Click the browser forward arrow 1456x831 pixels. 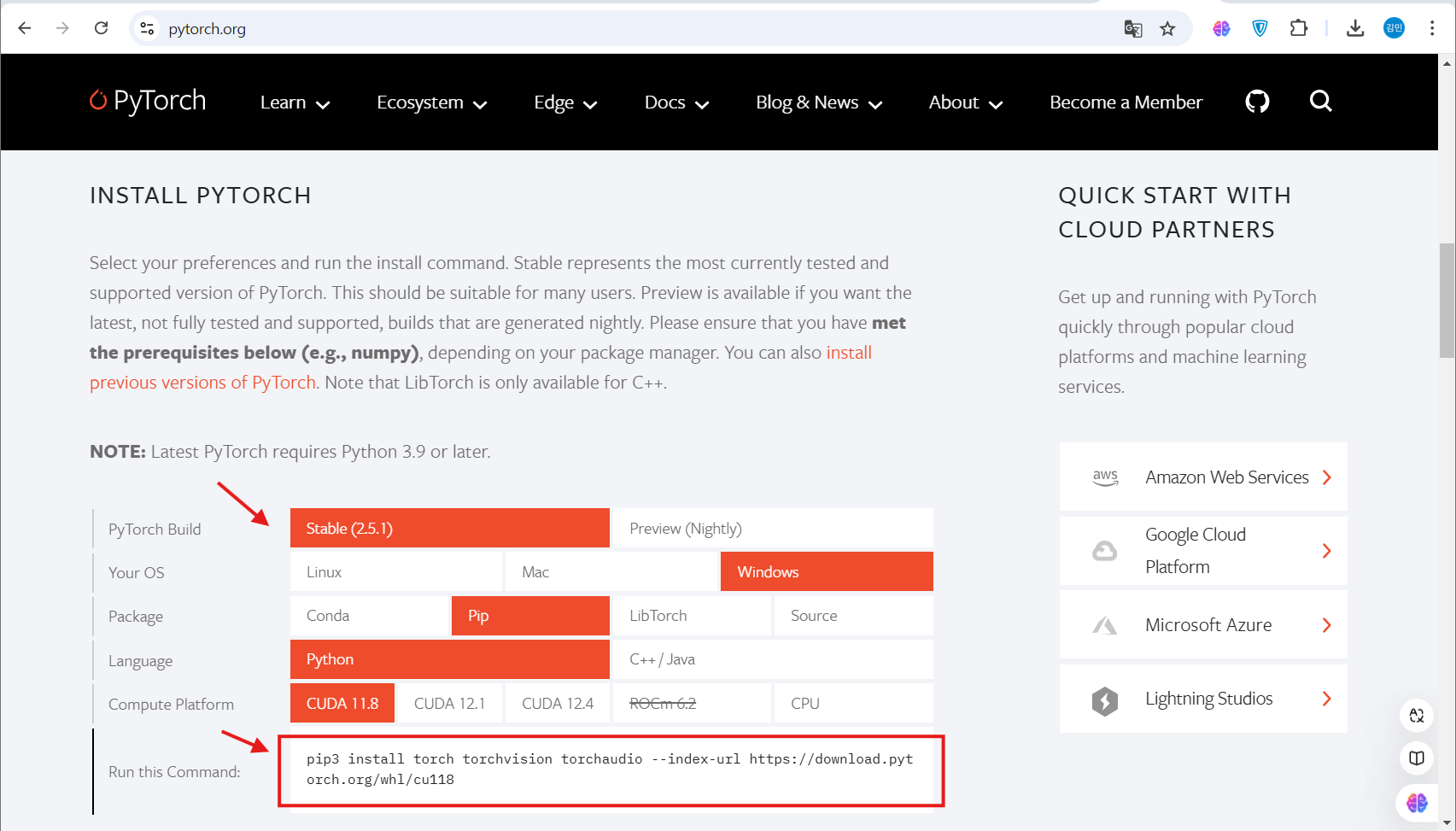(62, 28)
